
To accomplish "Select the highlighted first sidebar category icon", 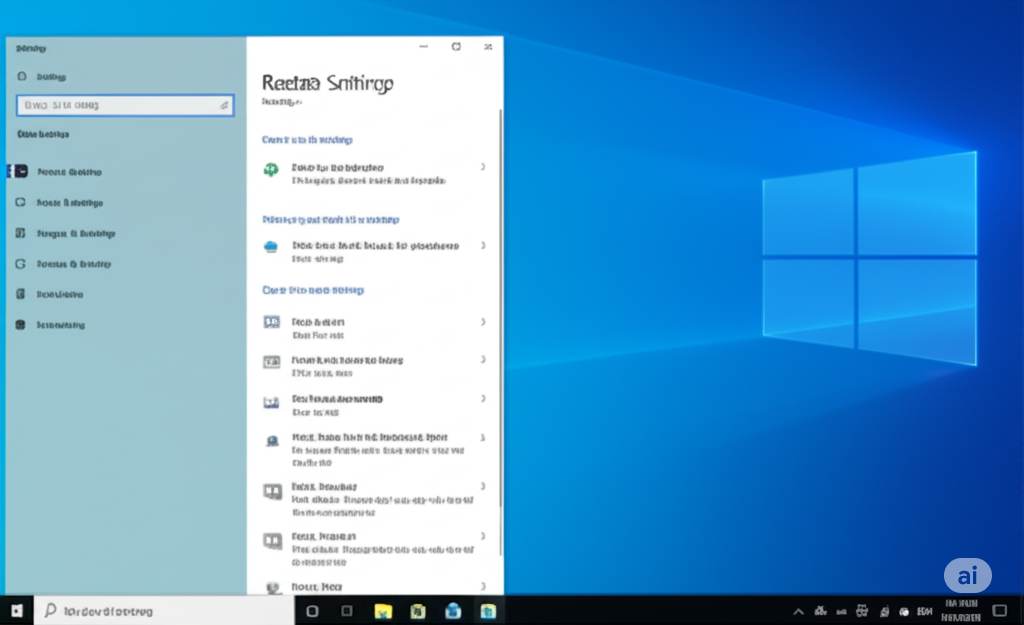I will (x=21, y=171).
